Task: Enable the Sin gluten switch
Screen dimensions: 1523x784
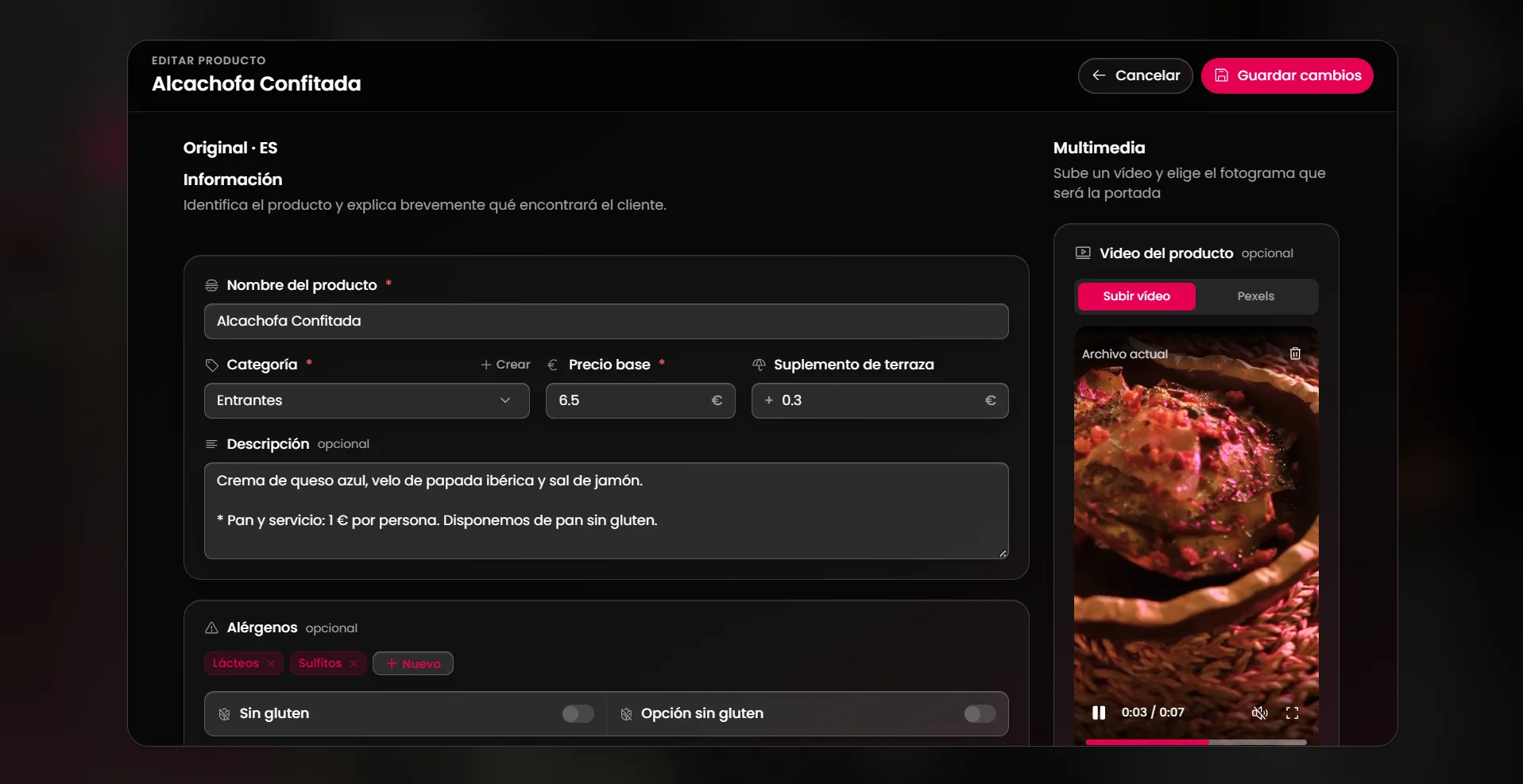Action: click(x=578, y=713)
